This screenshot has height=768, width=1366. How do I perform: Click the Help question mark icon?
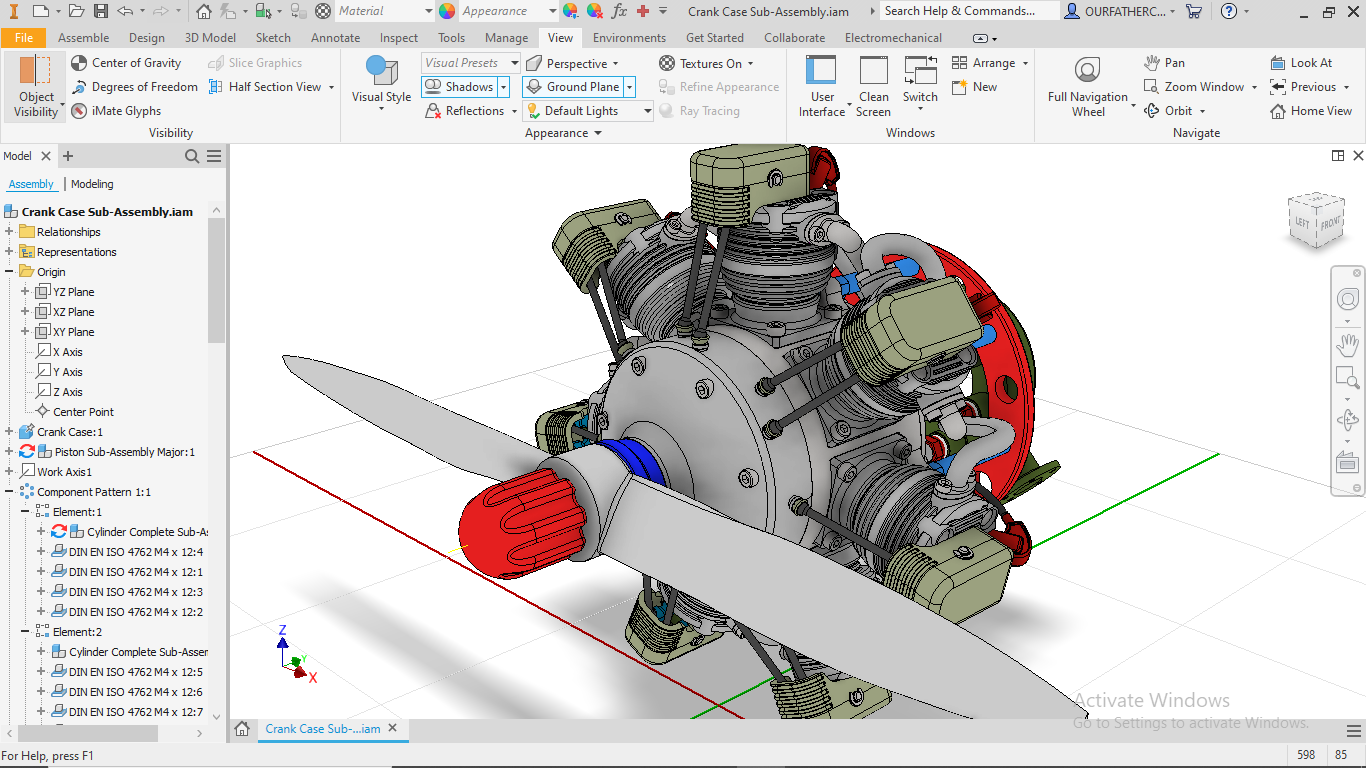click(x=1228, y=11)
